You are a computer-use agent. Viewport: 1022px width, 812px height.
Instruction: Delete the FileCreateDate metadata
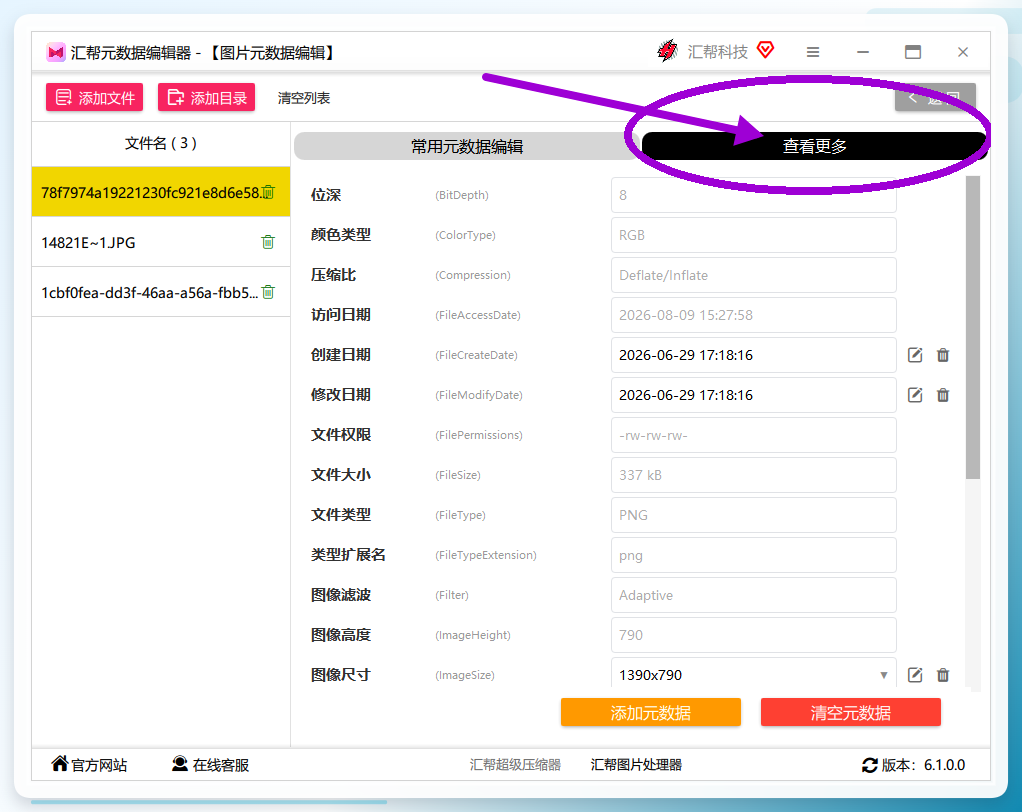point(943,355)
